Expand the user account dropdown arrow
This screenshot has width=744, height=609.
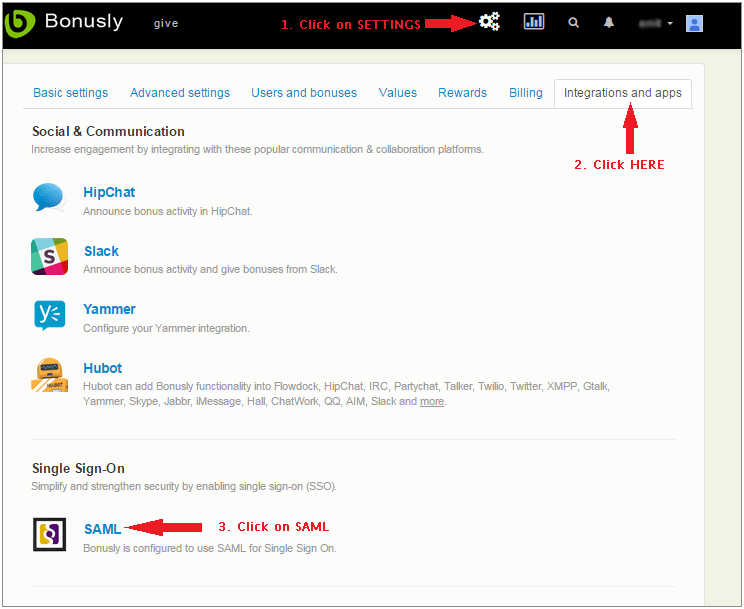coord(670,23)
